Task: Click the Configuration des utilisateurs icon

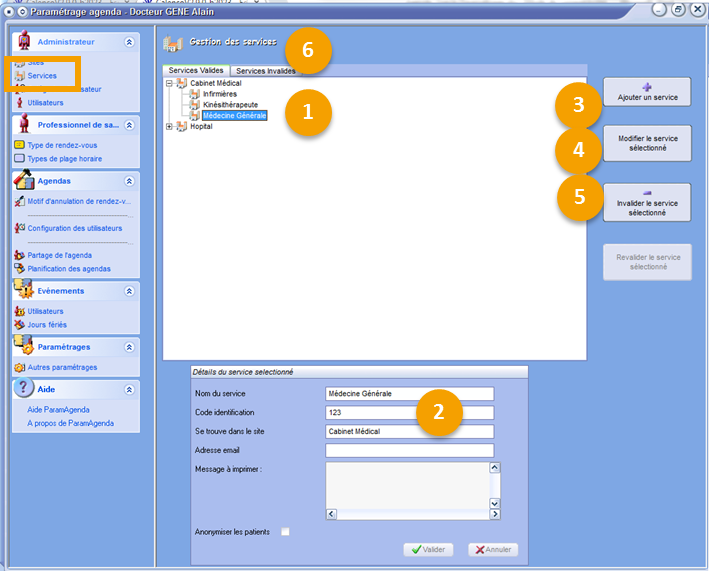Action: pyautogui.click(x=19, y=228)
